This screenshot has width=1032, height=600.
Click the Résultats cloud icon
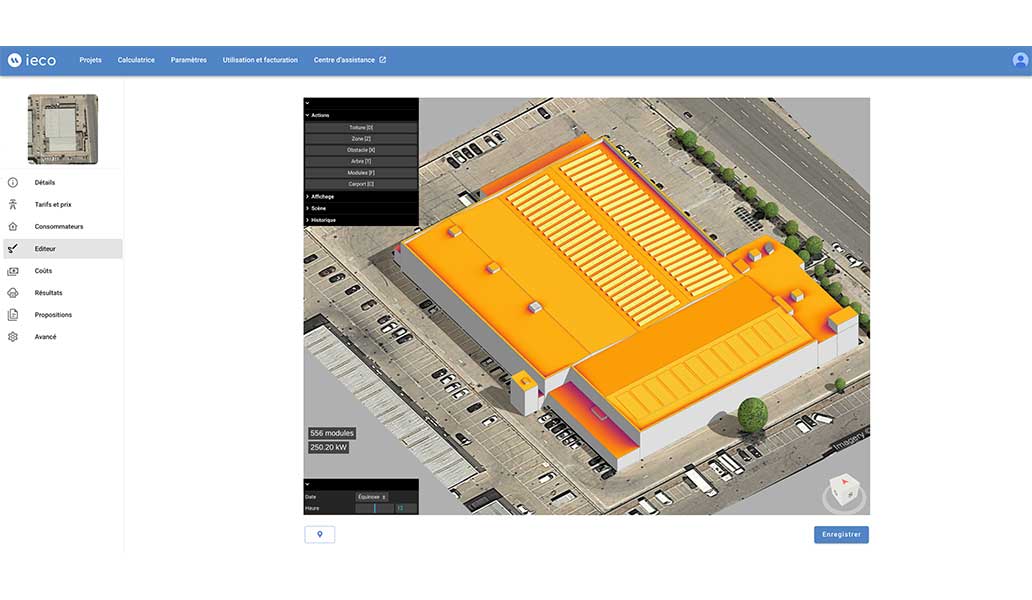pyautogui.click(x=13, y=293)
